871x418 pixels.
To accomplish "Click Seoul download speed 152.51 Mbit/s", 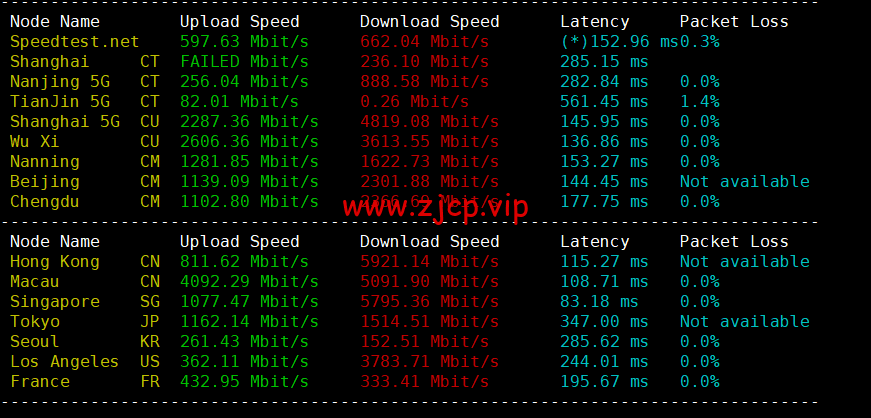I will click(424, 341).
